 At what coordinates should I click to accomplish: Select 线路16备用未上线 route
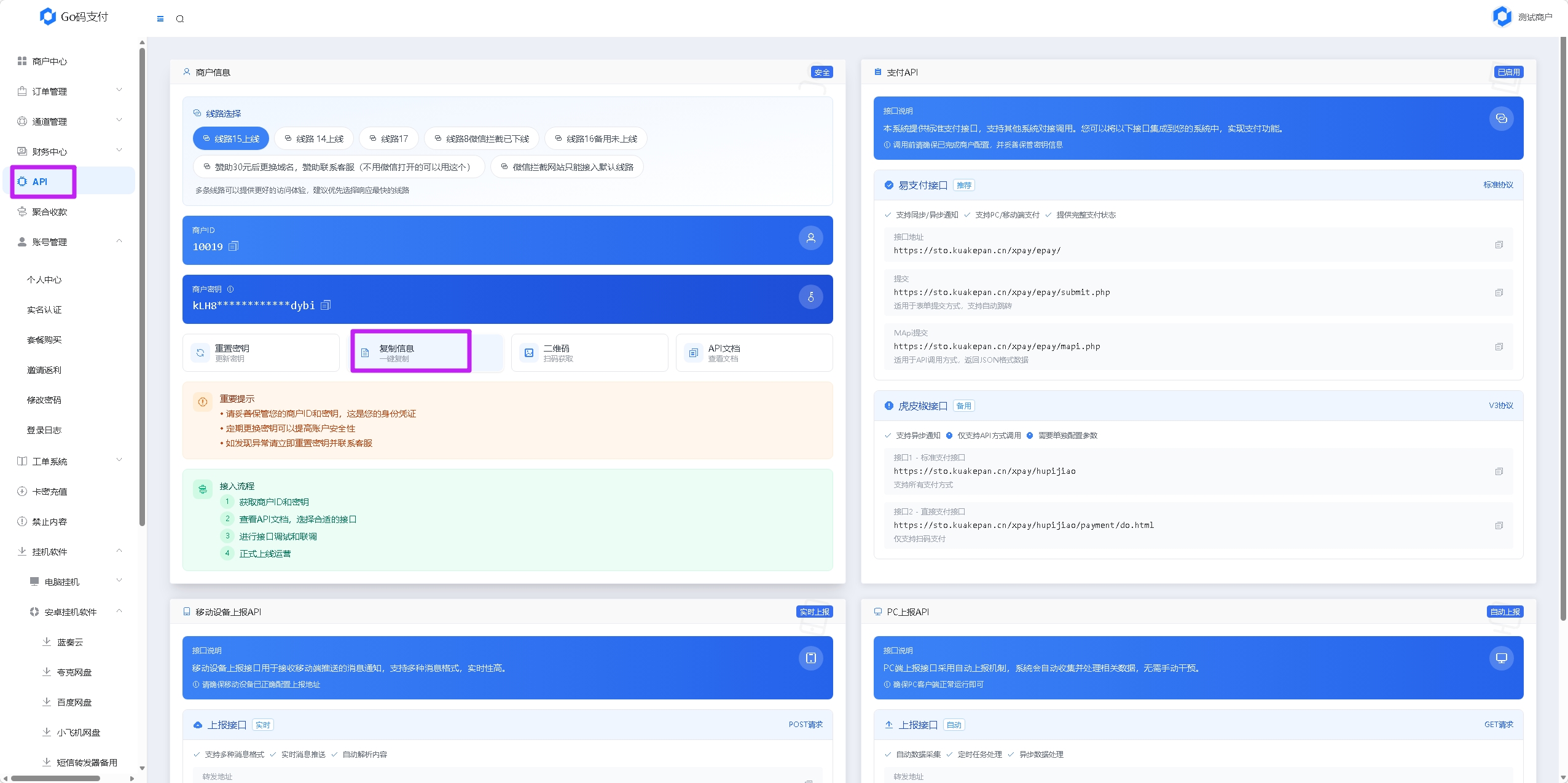[596, 139]
